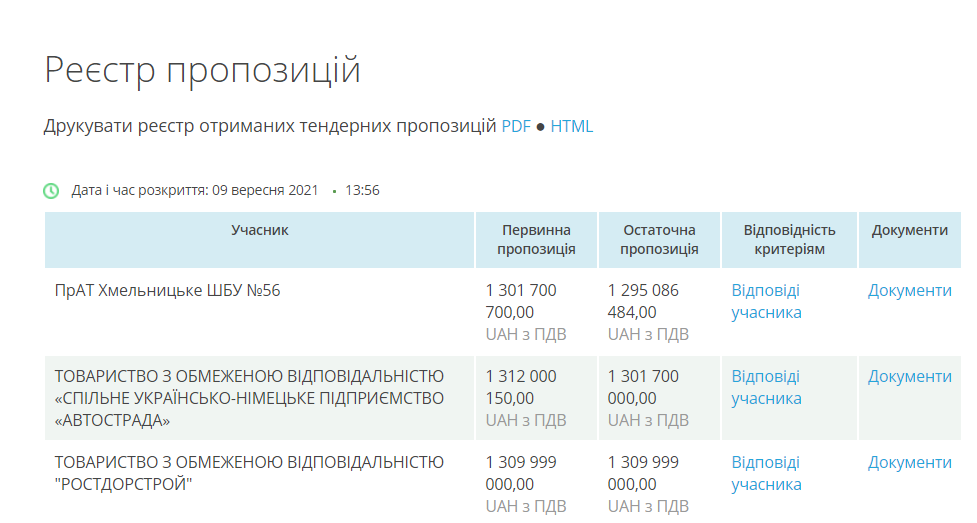Click the Відповідність критеріям column header
Viewport: 977px width, 523px height.
pyautogui.click(x=789, y=239)
